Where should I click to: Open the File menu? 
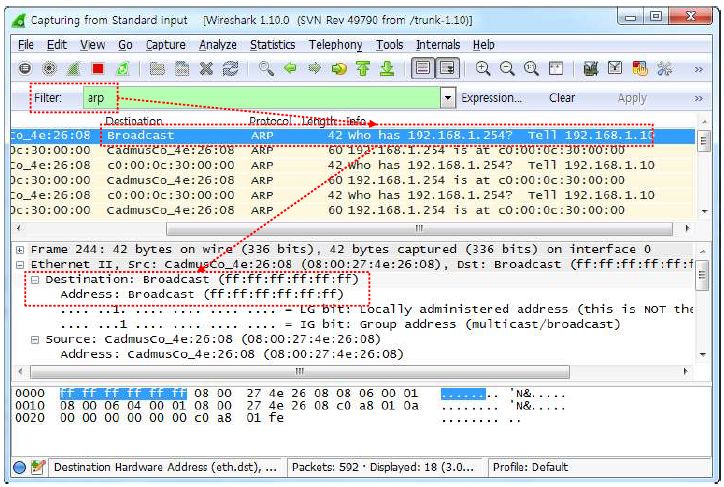point(26,45)
